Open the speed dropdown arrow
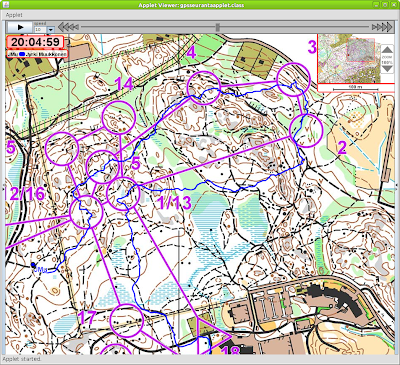The height and width of the screenshot is (365, 400). click(x=50, y=30)
